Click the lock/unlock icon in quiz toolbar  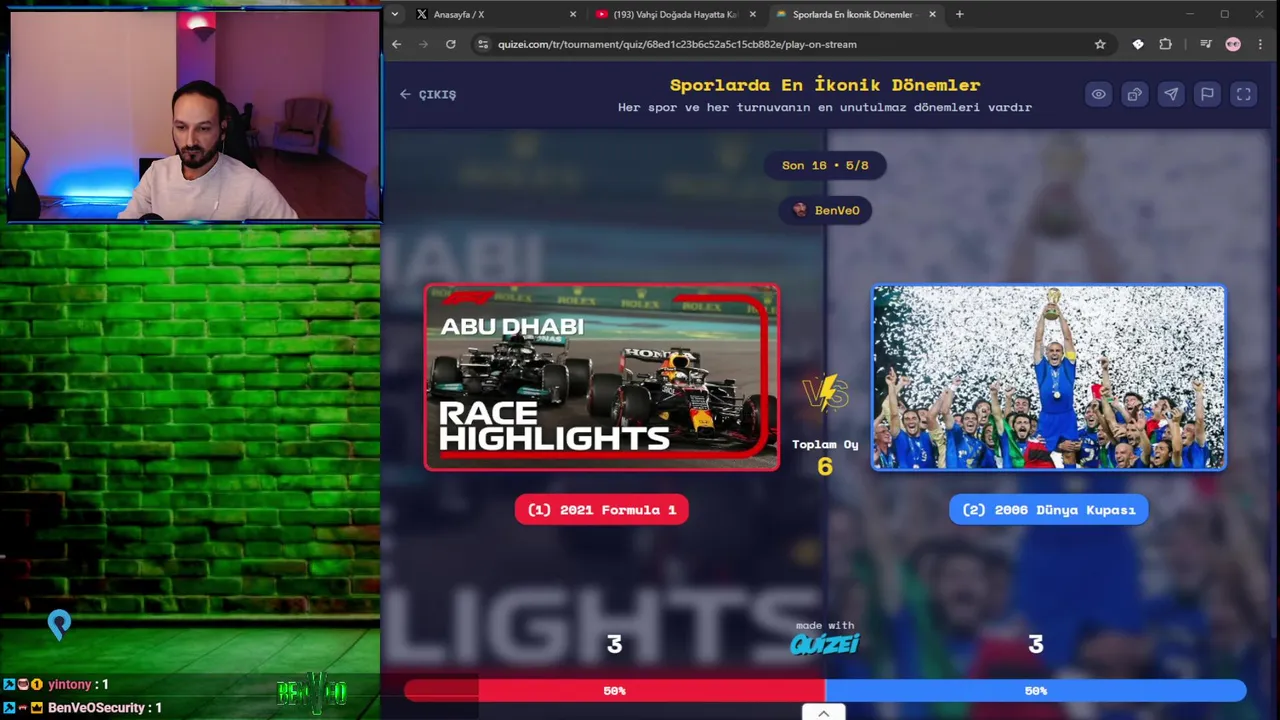pos(1134,94)
